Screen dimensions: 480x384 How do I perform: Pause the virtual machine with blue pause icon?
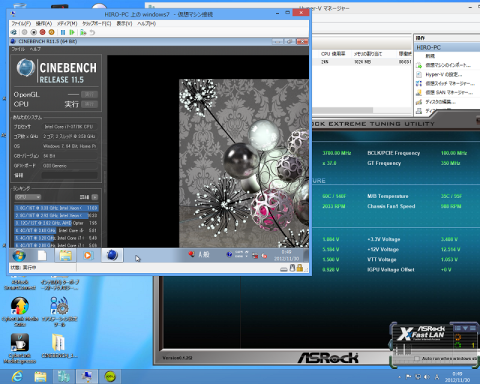coord(63,32)
